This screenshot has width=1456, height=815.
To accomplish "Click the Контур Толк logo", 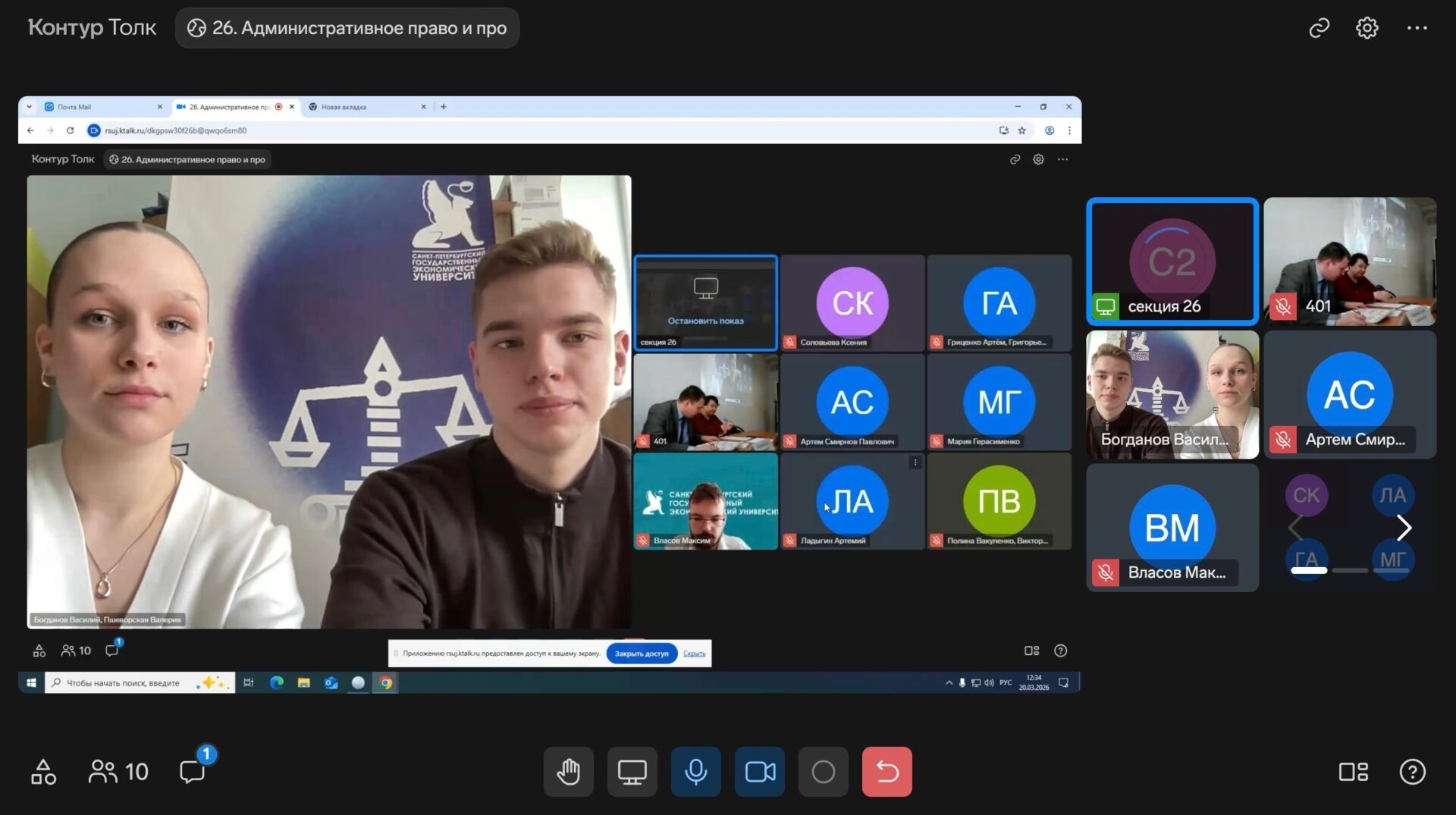I will [x=92, y=28].
